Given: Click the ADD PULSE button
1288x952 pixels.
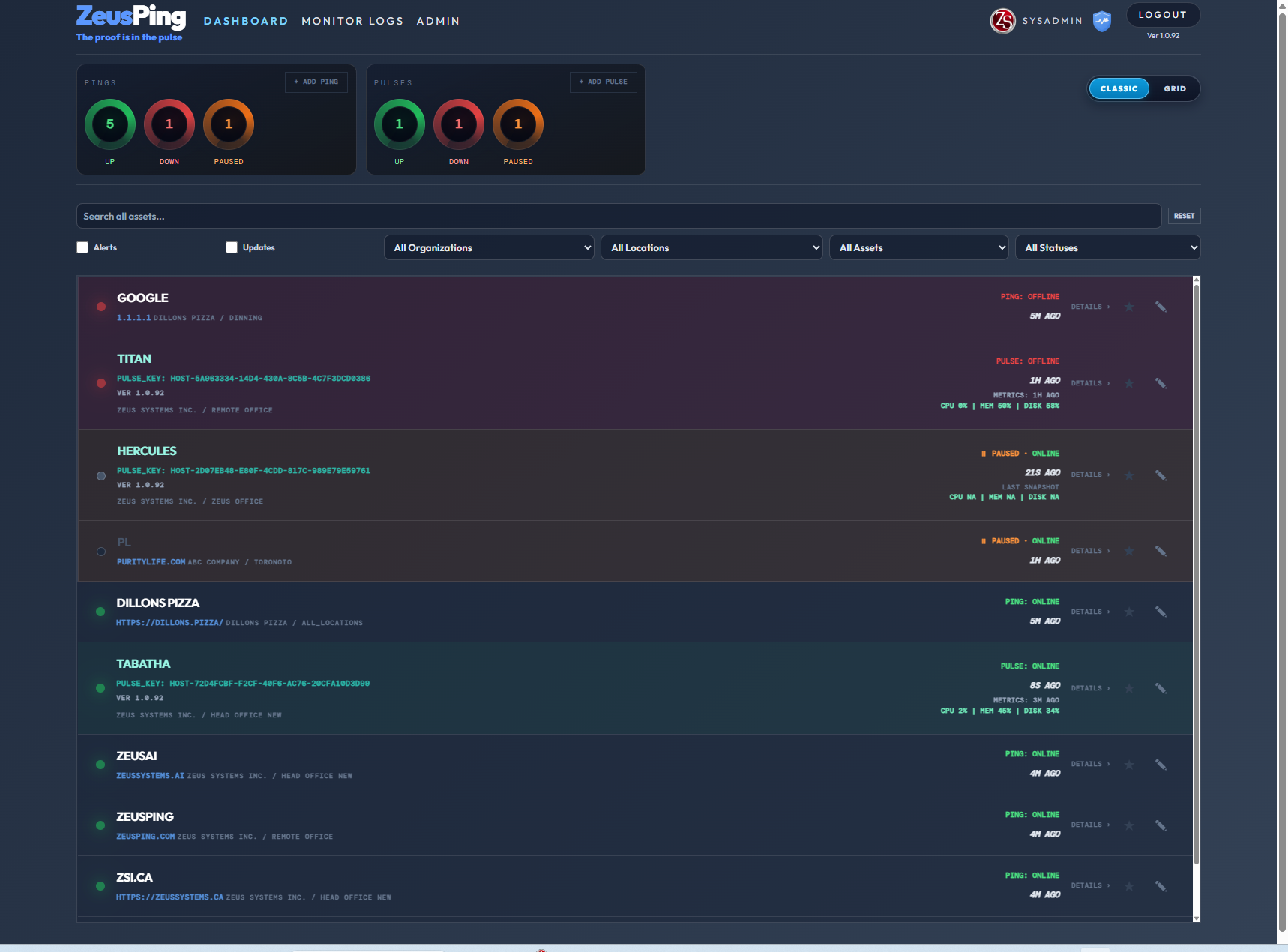Looking at the screenshot, I should coord(604,82).
